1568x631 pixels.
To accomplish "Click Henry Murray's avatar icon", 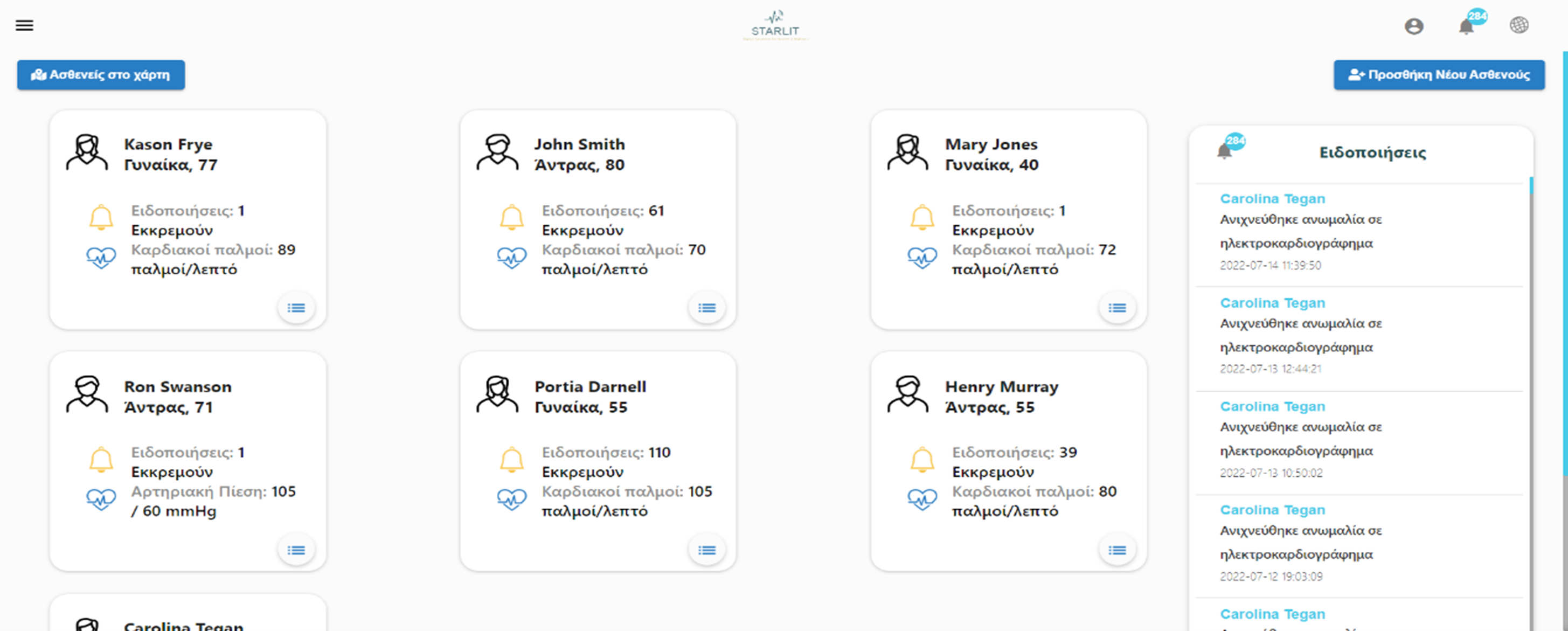I will pyautogui.click(x=908, y=394).
